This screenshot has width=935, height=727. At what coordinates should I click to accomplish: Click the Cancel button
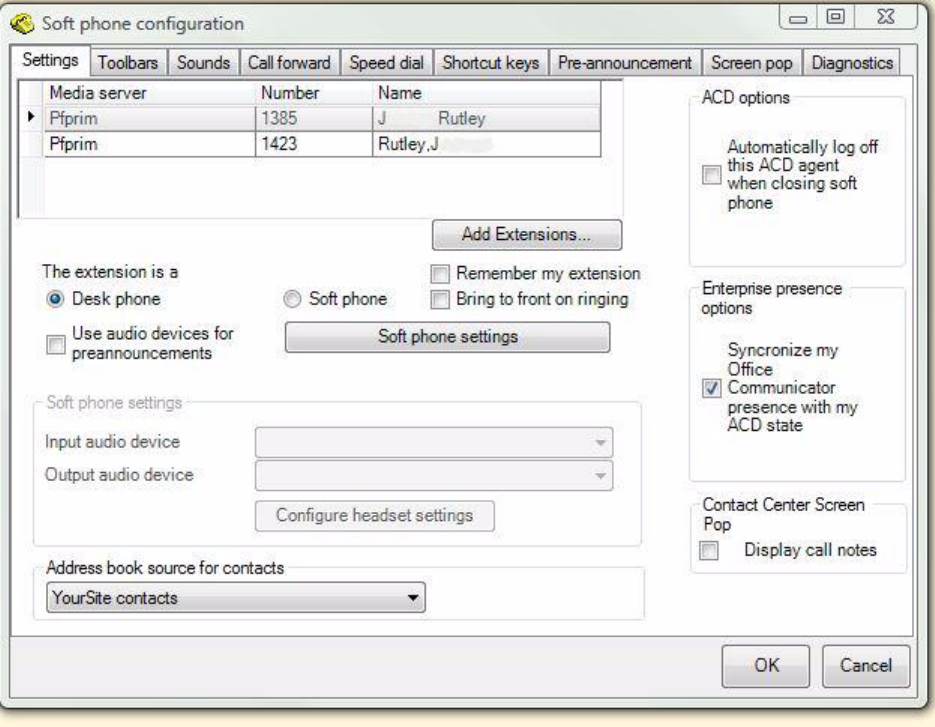pyautogui.click(x=866, y=666)
